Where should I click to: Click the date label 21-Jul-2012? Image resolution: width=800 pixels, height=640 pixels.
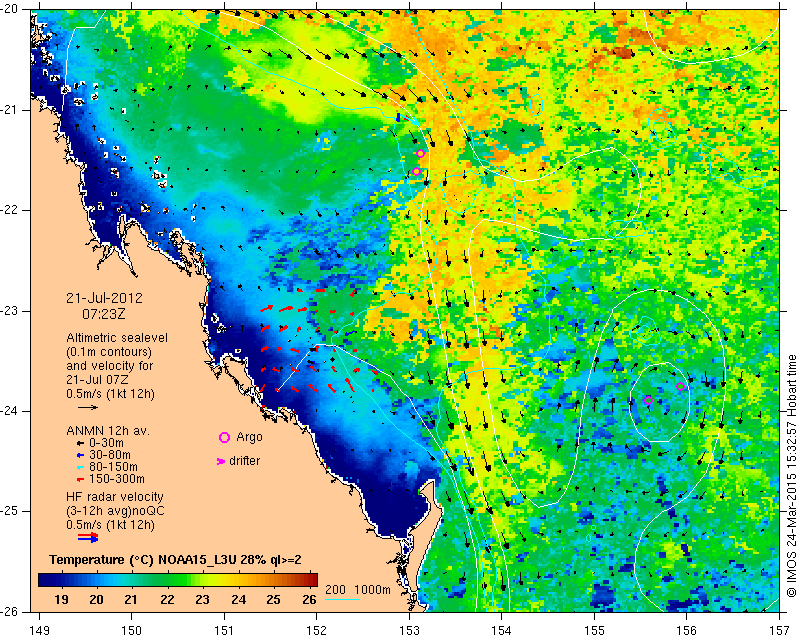[105, 298]
